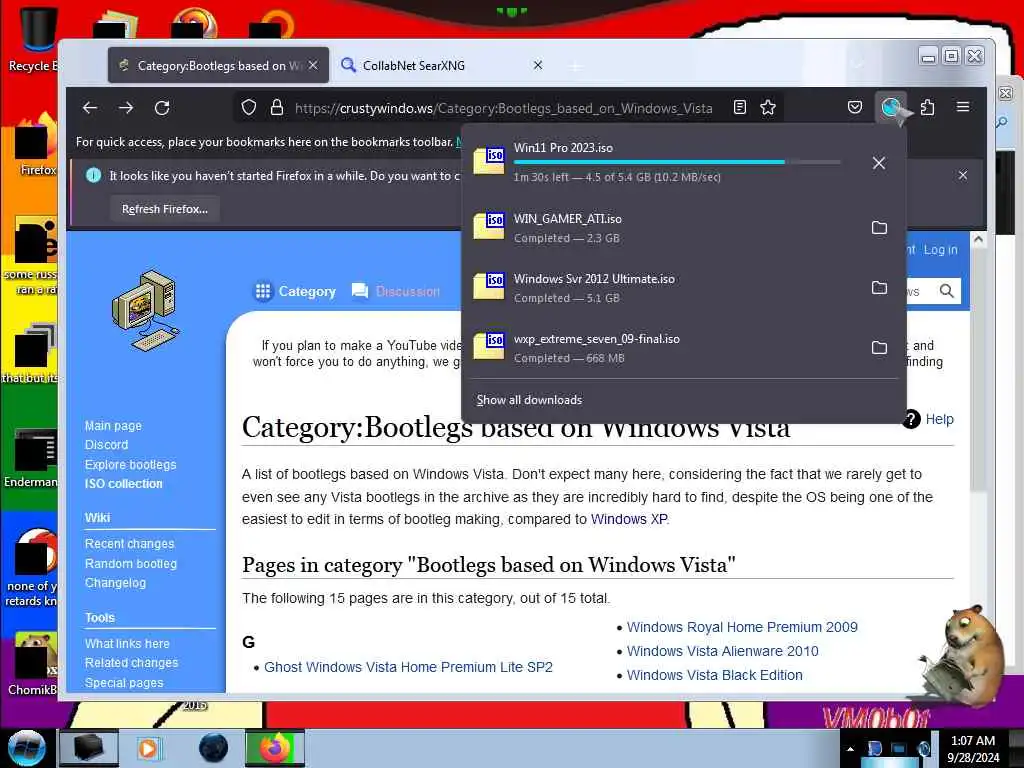The image size is (1024, 768).
Task: Open Changelog sidebar link
Action: [x=116, y=583]
